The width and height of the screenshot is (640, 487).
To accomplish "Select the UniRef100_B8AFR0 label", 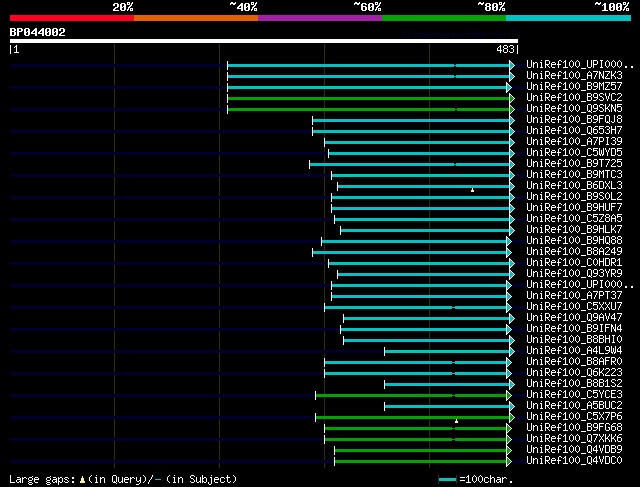I will point(574,362).
